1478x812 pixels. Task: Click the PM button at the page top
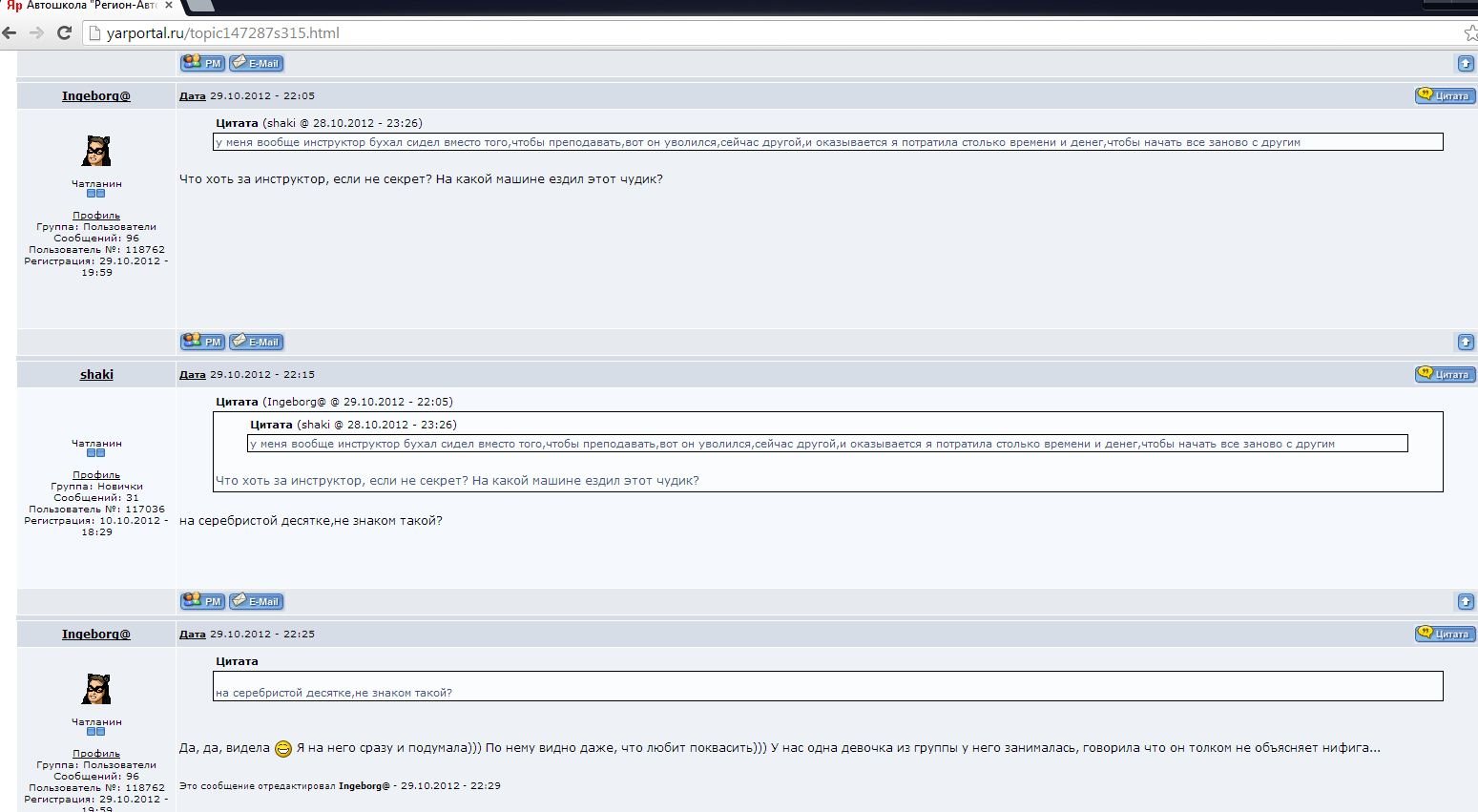pos(202,63)
